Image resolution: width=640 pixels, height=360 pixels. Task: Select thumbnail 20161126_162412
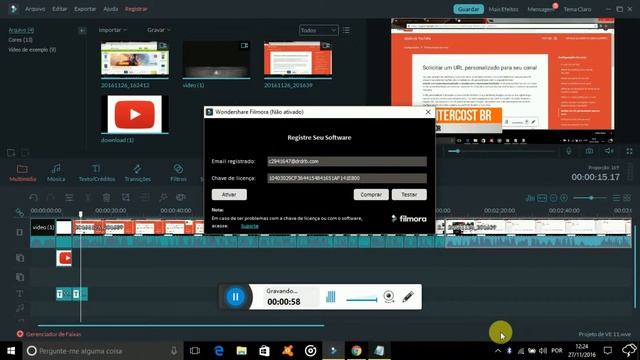click(135, 59)
